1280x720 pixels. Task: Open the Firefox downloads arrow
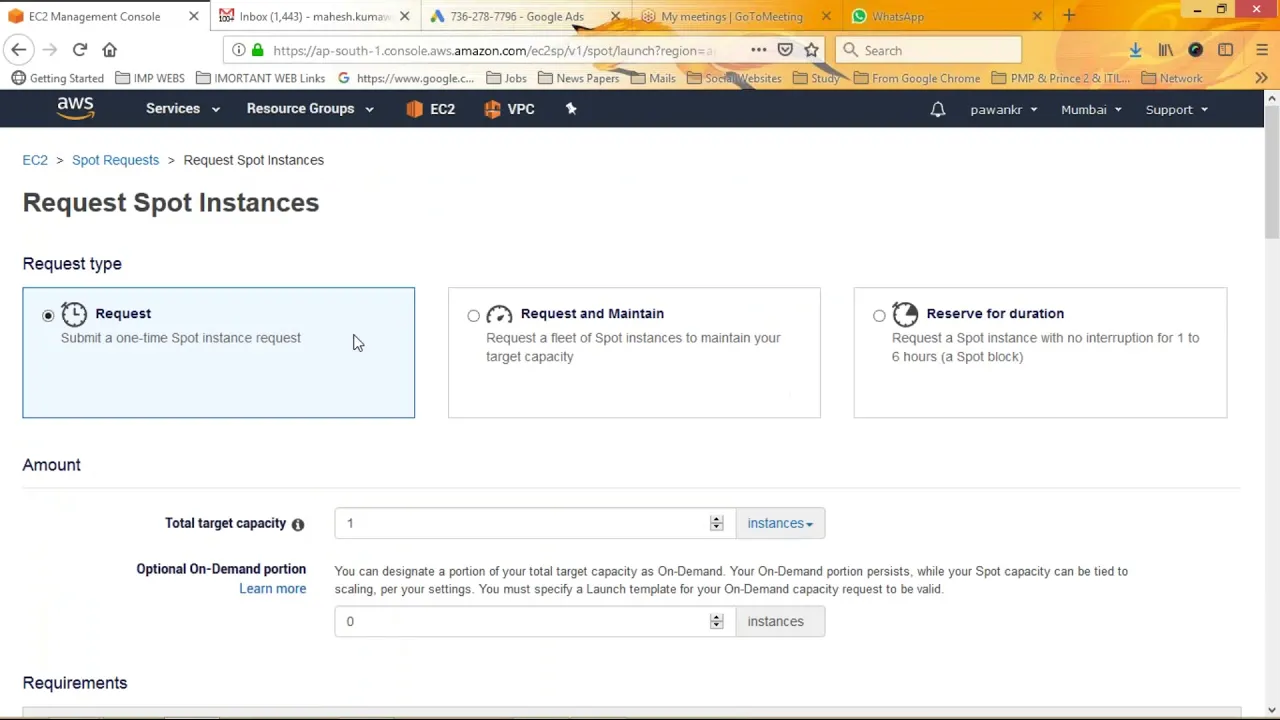1135,50
